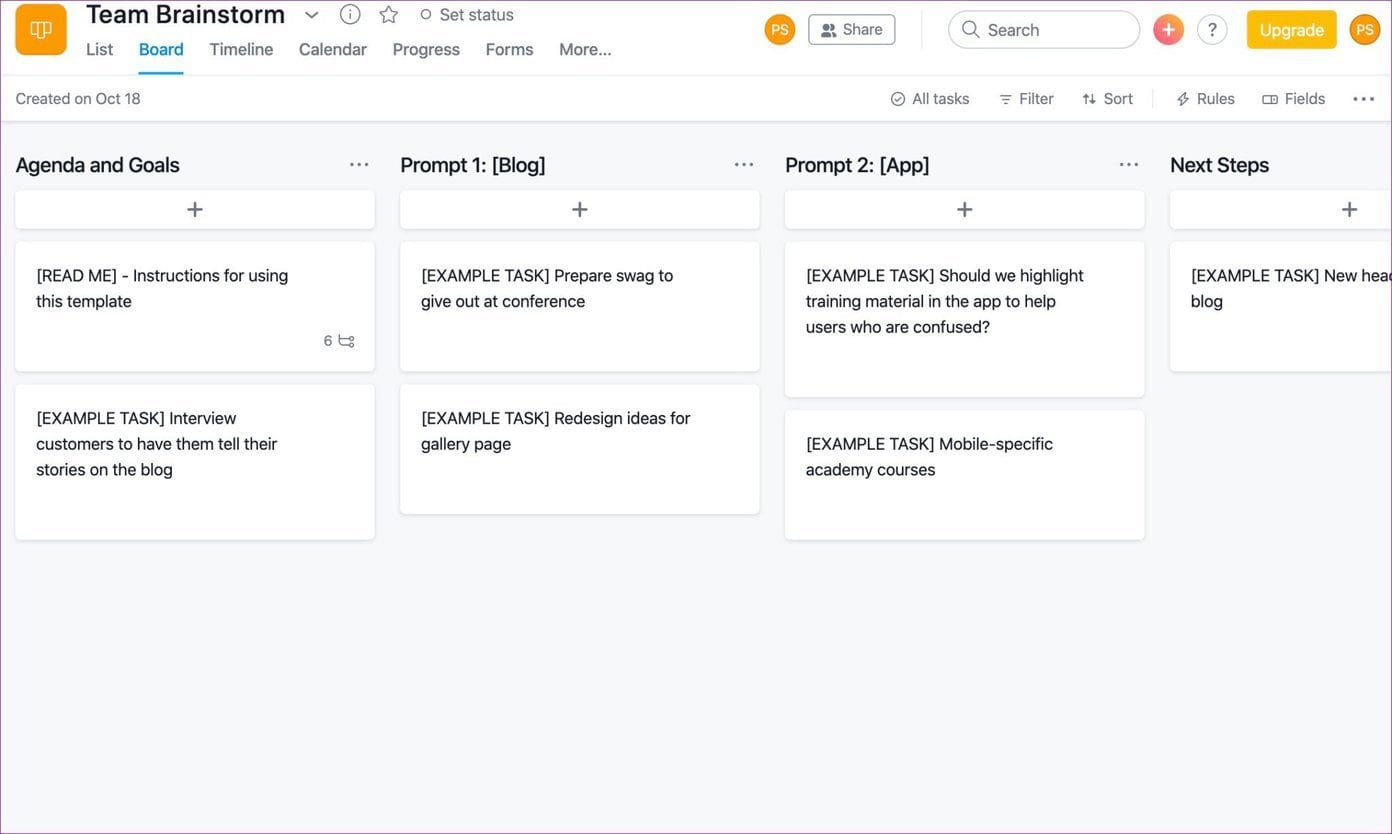The height and width of the screenshot is (834, 1392).
Task: Open the New header blog task card
Action: click(x=1281, y=306)
